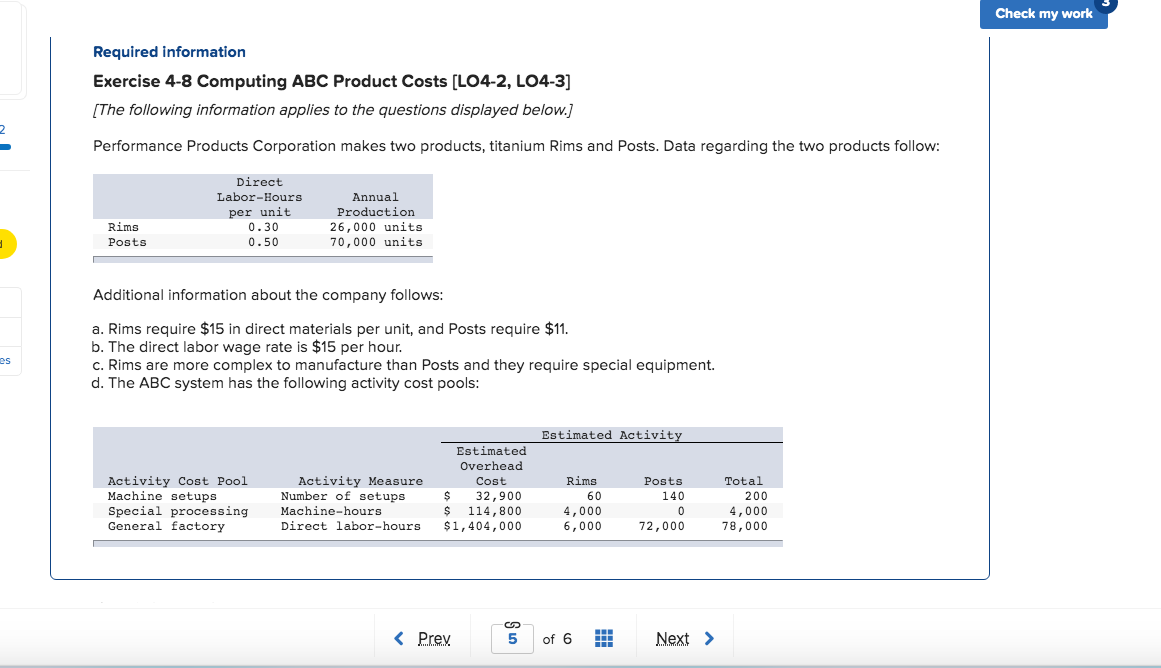1161x668 pixels.
Task: Click the scrollbar beneath the activity cost table
Action: pyautogui.click(x=437, y=542)
